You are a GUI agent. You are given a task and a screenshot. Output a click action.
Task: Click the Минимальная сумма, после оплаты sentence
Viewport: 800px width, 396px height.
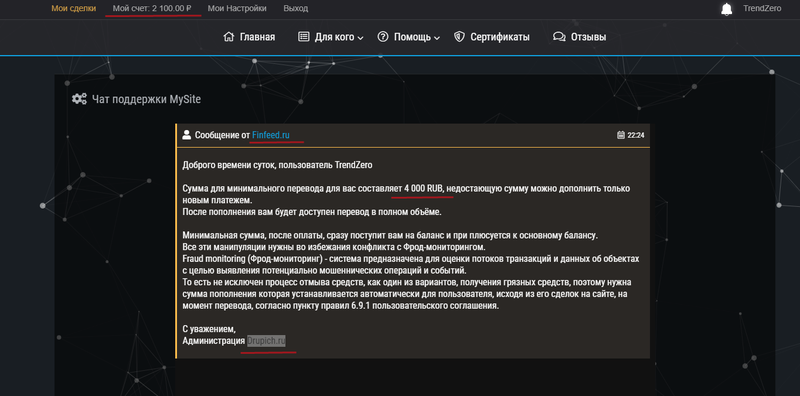click(389, 235)
